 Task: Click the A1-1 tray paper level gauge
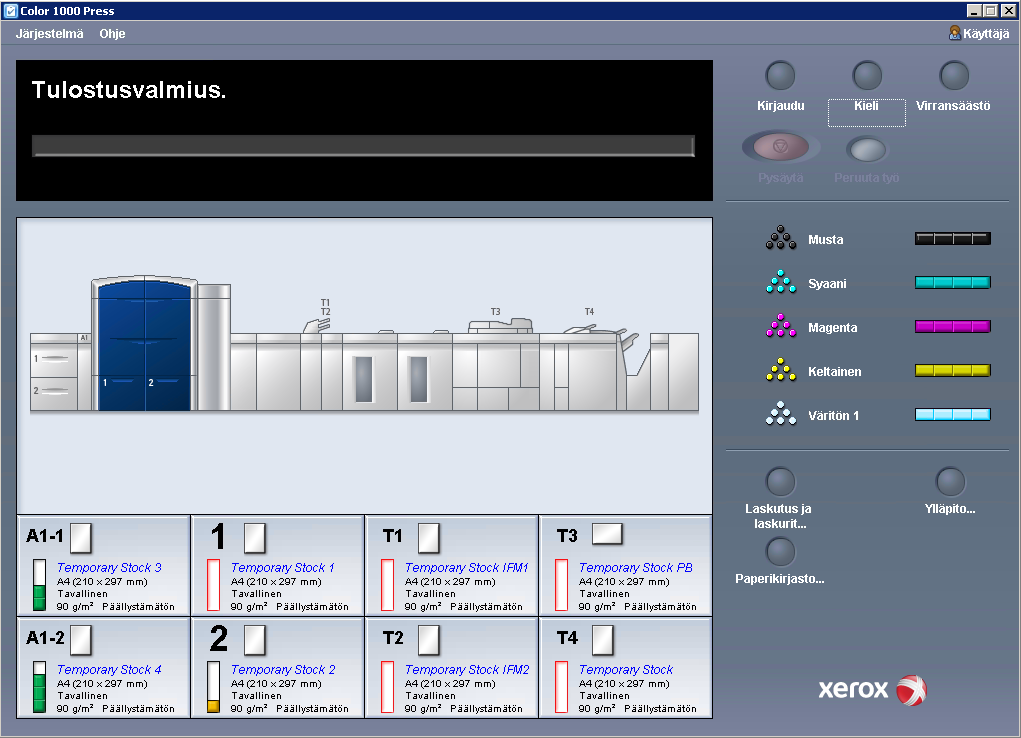click(39, 585)
